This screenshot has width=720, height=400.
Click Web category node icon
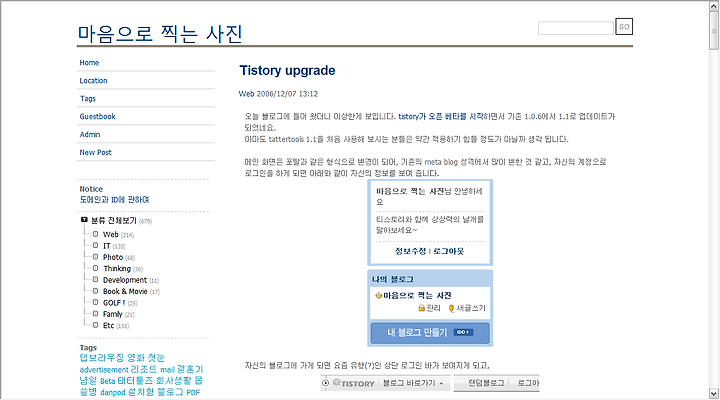click(x=96, y=234)
